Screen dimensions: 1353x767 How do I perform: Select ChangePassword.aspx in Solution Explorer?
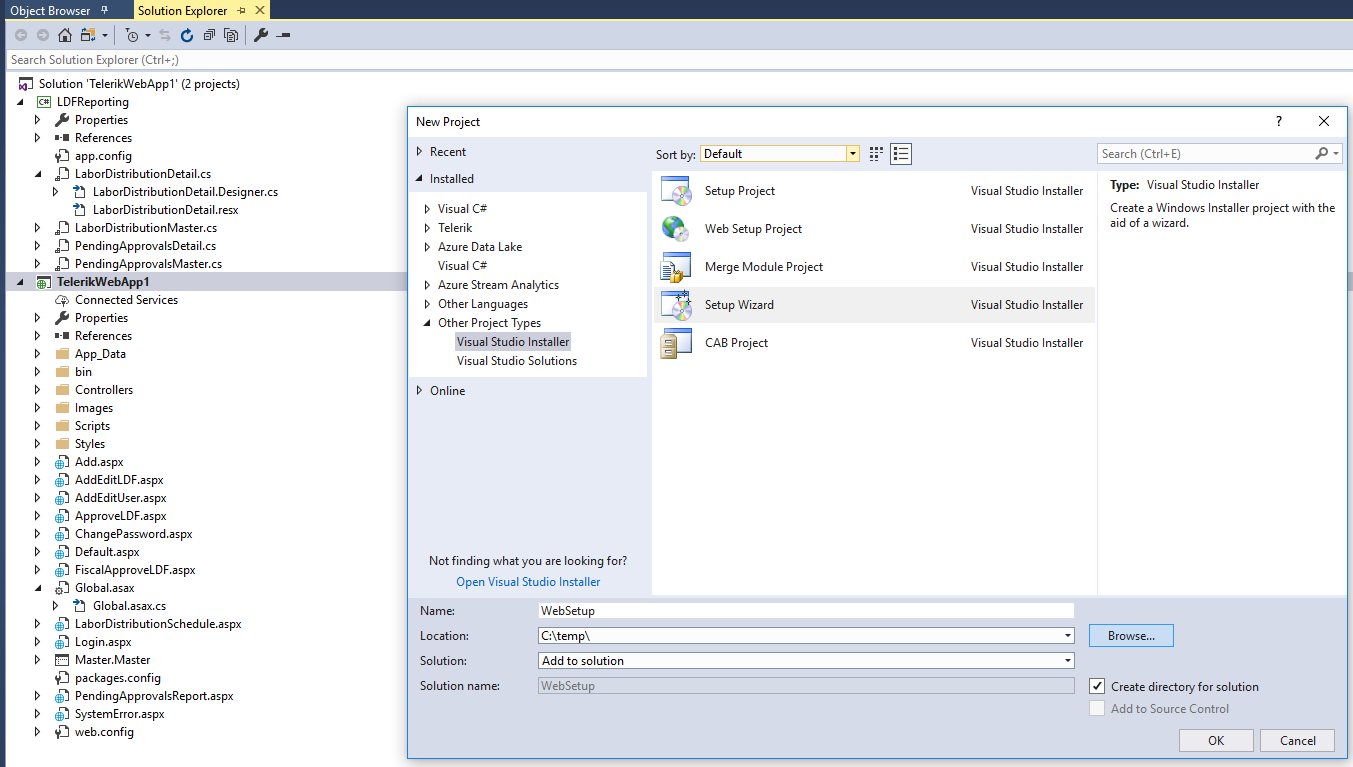point(133,534)
